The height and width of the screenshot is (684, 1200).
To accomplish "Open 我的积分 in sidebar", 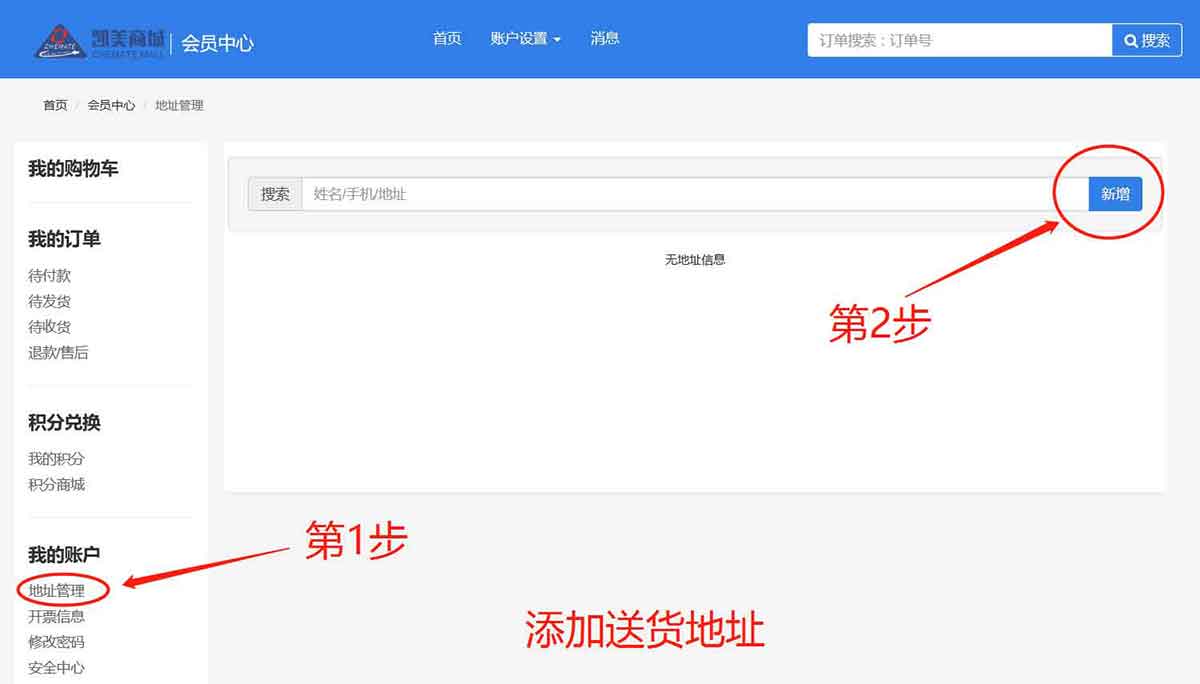I will coord(56,459).
